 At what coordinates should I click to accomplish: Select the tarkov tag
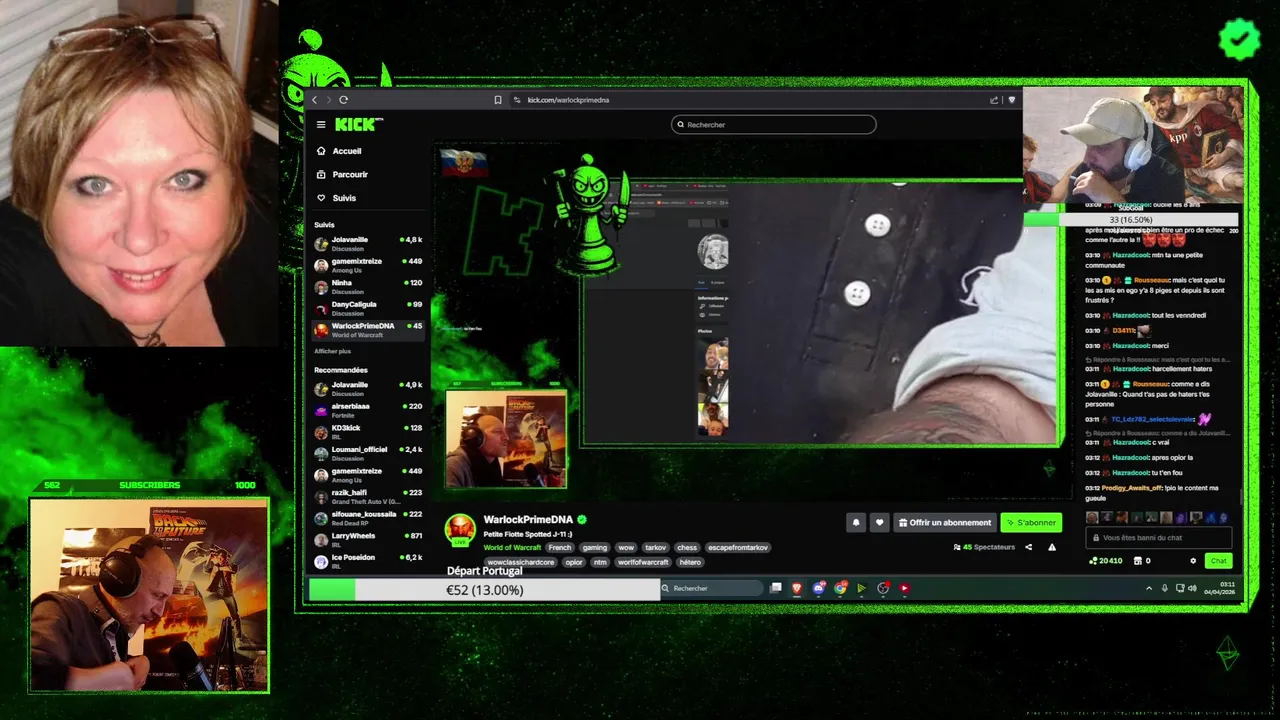[655, 548]
